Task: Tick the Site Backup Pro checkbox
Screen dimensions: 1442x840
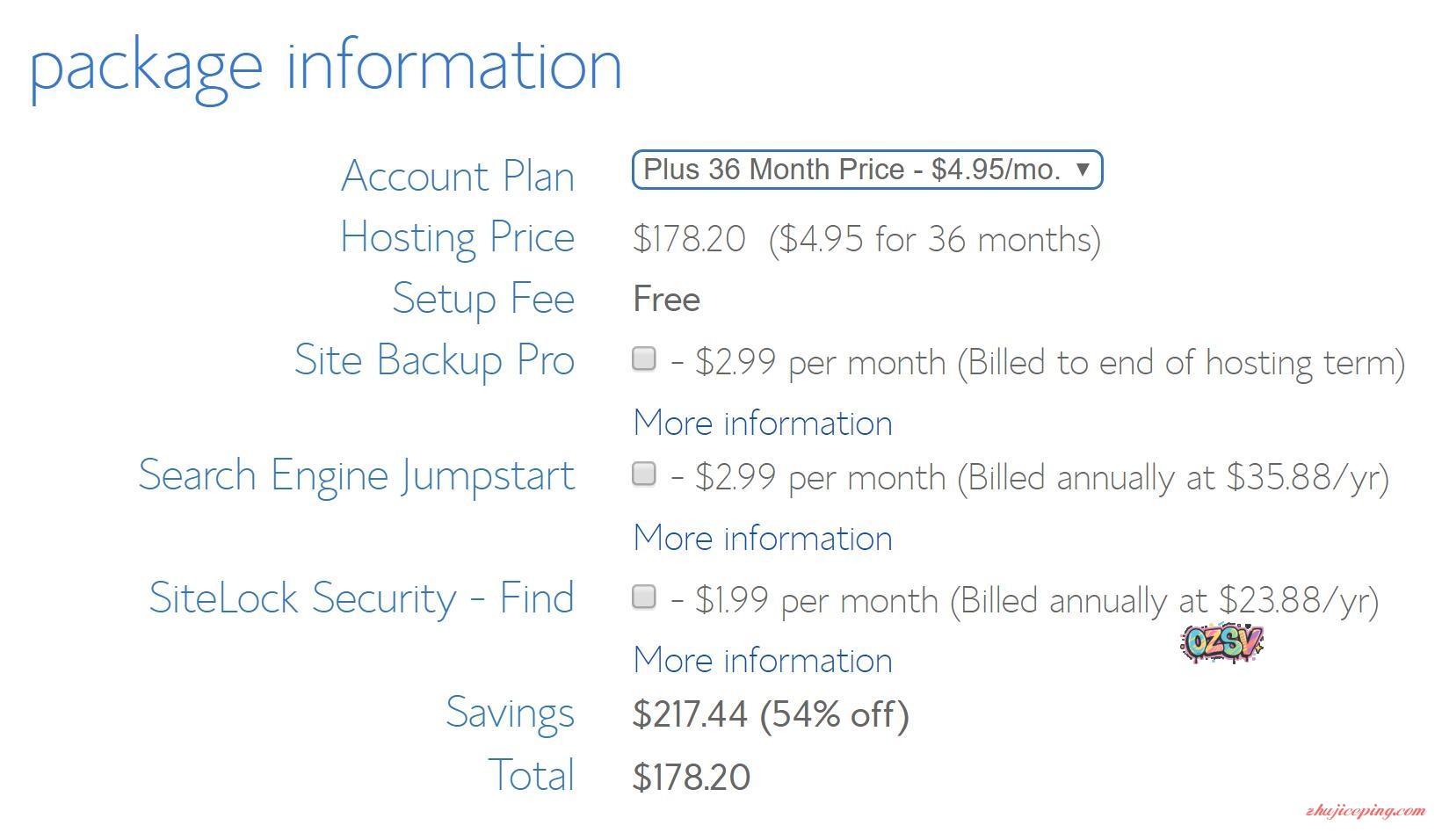Action: (x=644, y=358)
